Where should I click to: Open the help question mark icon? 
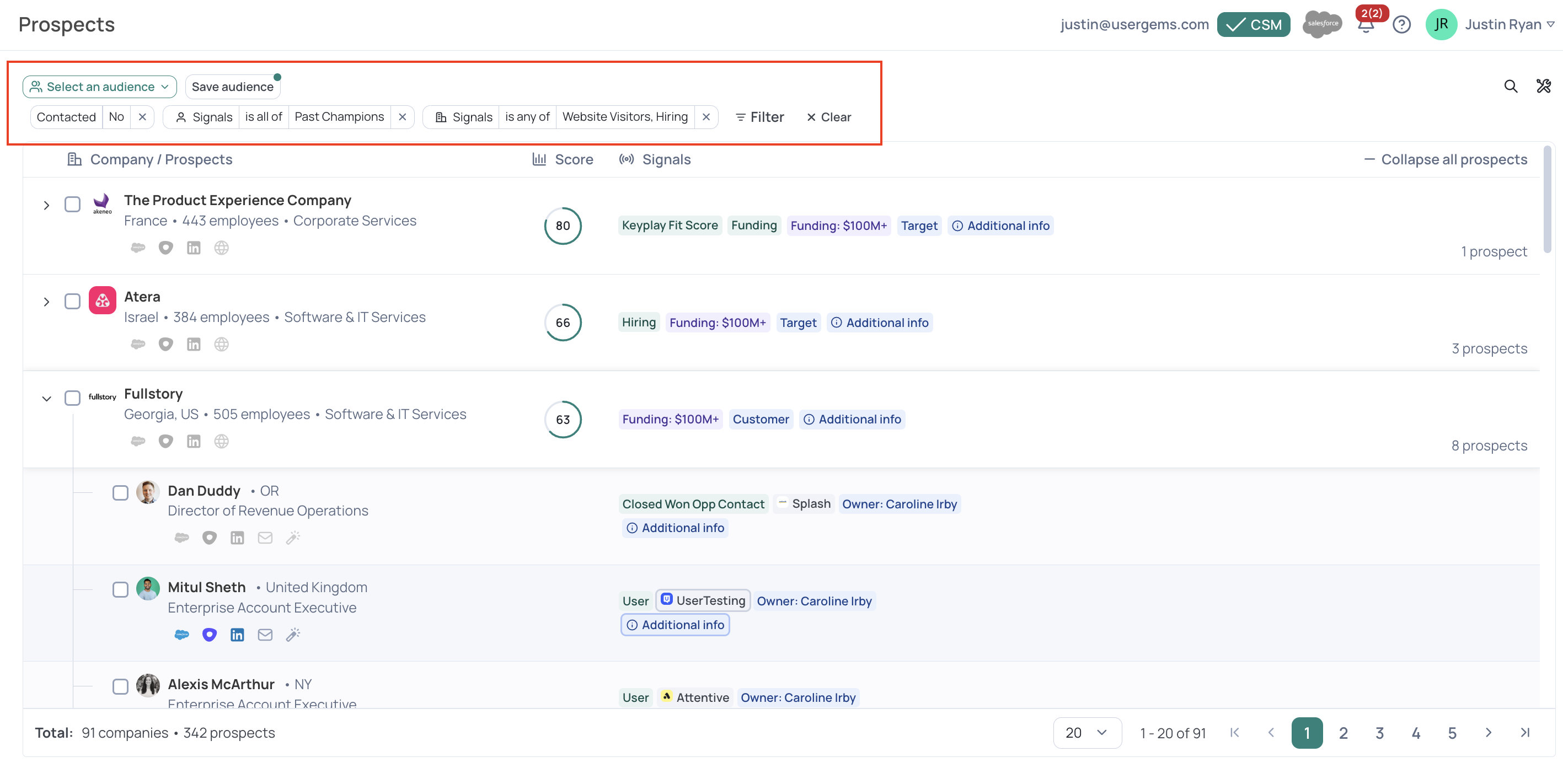[x=1401, y=25]
